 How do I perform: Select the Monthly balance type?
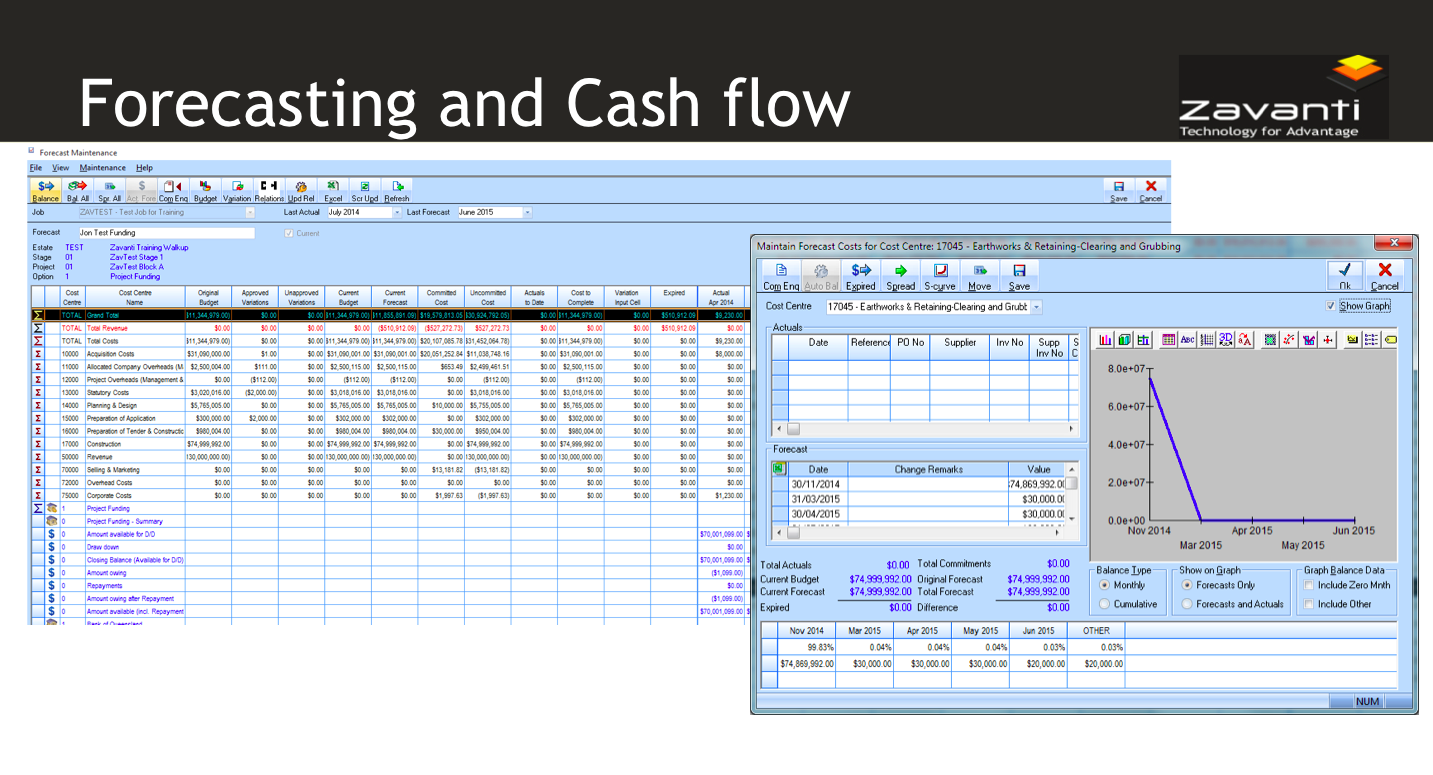click(1105, 585)
